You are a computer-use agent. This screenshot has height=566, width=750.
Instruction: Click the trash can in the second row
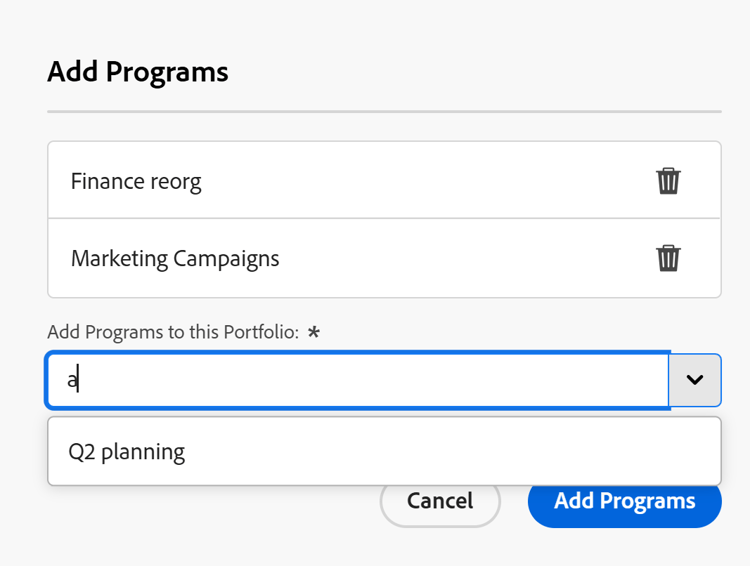(x=668, y=258)
